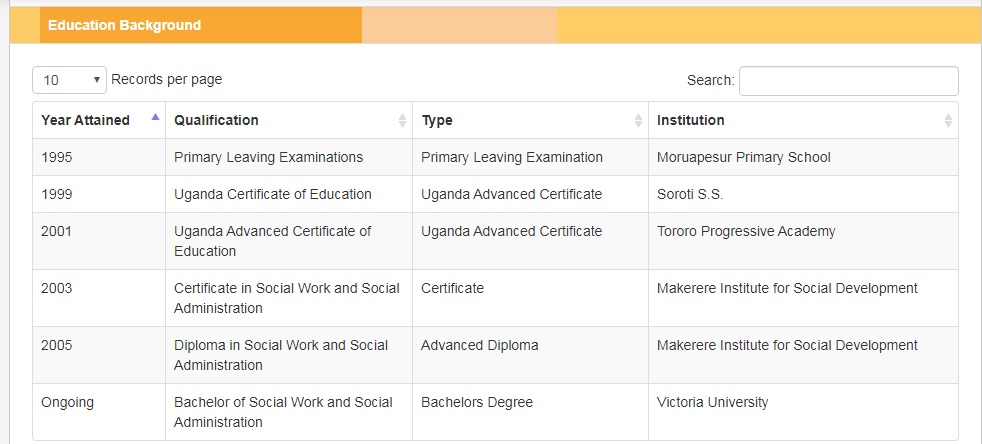Click the Search input field
Screen dimensions: 982x444
(849, 81)
